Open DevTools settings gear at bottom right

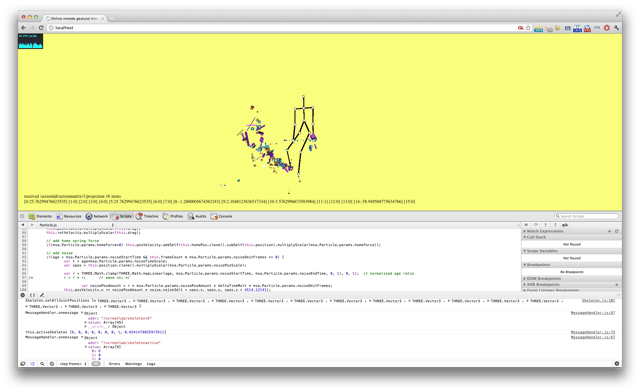(x=616, y=364)
